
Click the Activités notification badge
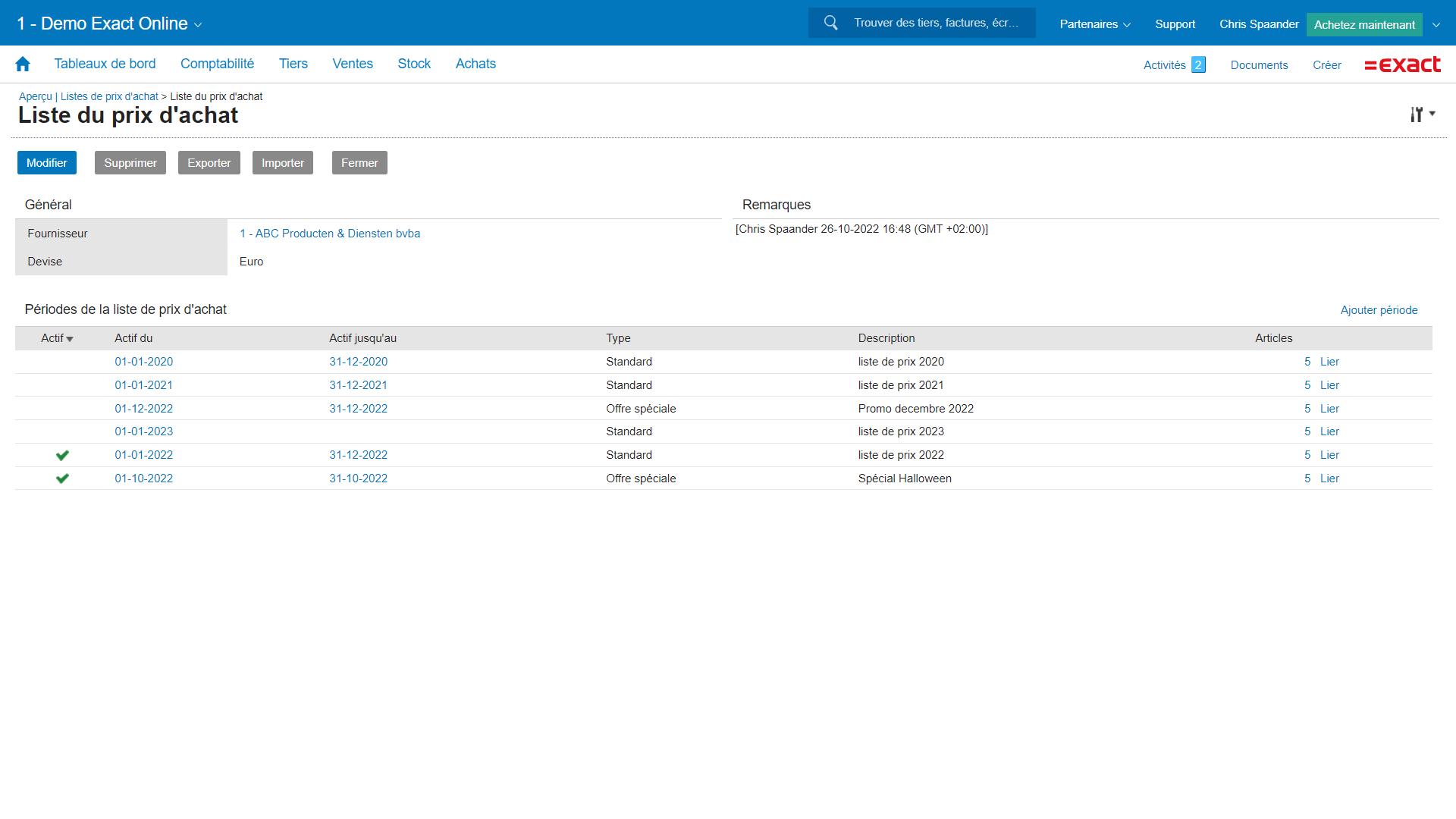(1198, 65)
